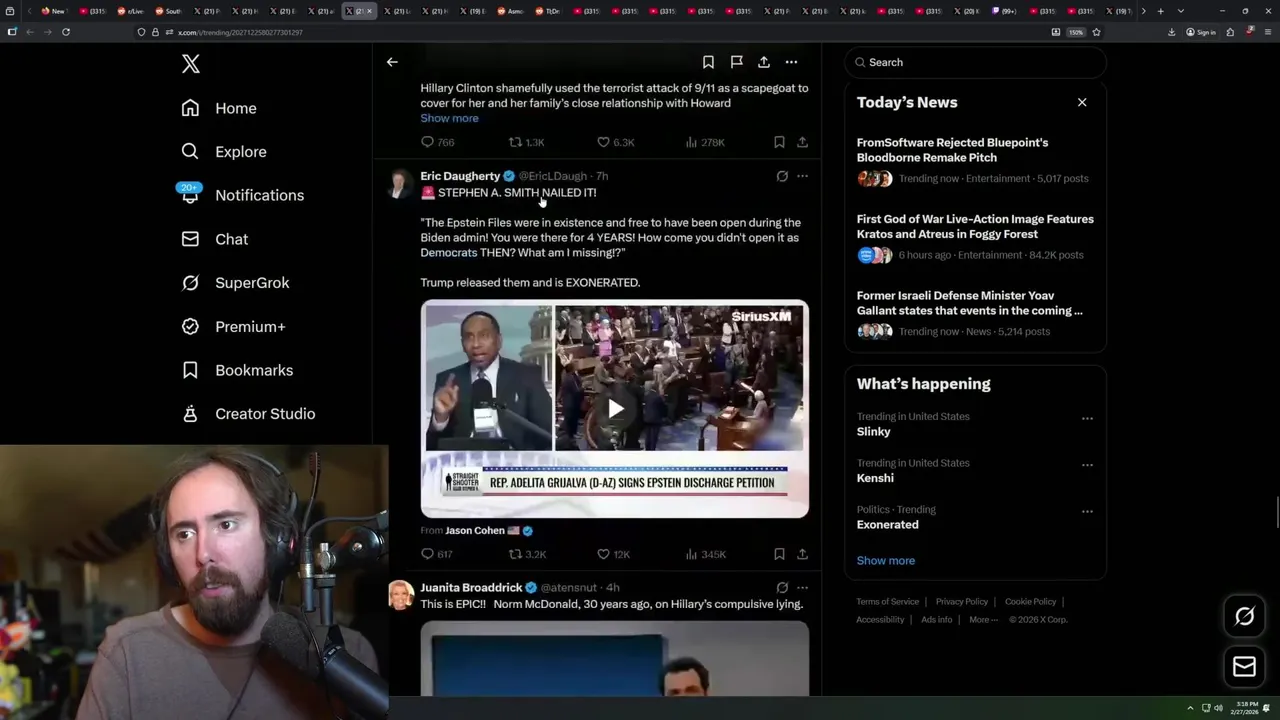The width and height of the screenshot is (1280, 720).
Task: Open more options for Slinky trend
Action: pos(1087,418)
